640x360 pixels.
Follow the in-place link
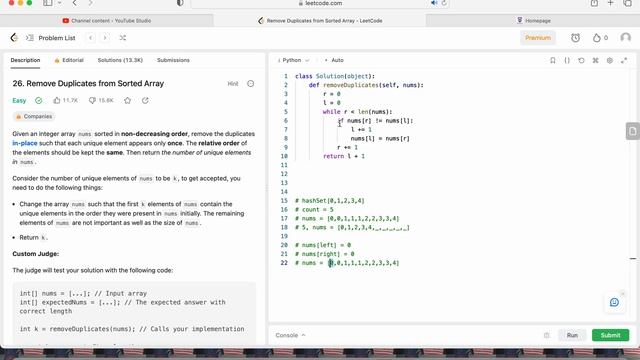click(x=25, y=143)
